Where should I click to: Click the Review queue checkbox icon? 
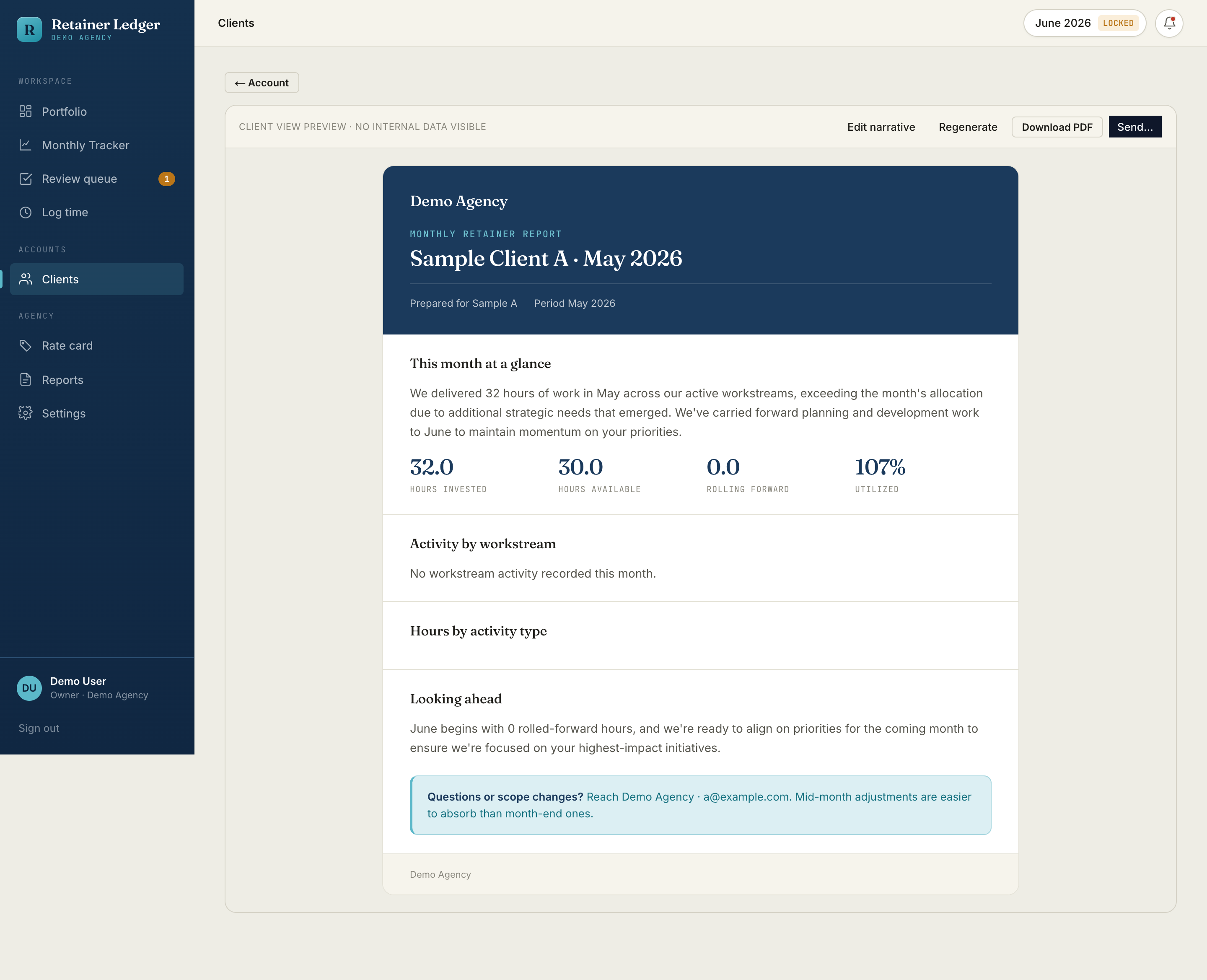[x=26, y=179]
